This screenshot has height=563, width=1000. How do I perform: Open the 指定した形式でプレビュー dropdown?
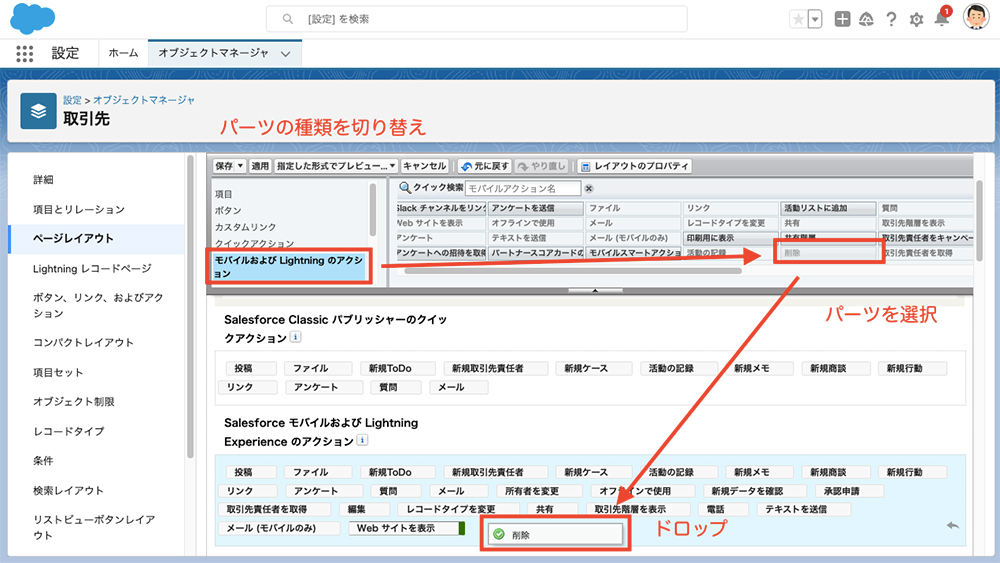pyautogui.click(x=336, y=166)
